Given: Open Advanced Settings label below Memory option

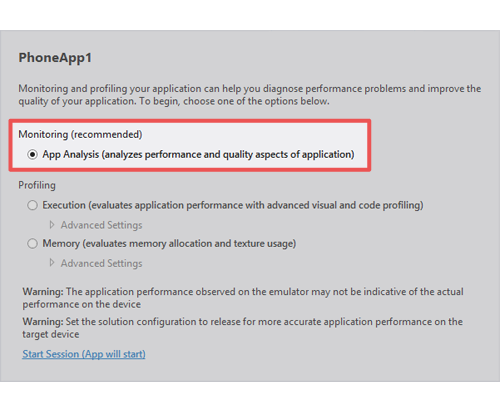Looking at the screenshot, I should (x=101, y=264).
